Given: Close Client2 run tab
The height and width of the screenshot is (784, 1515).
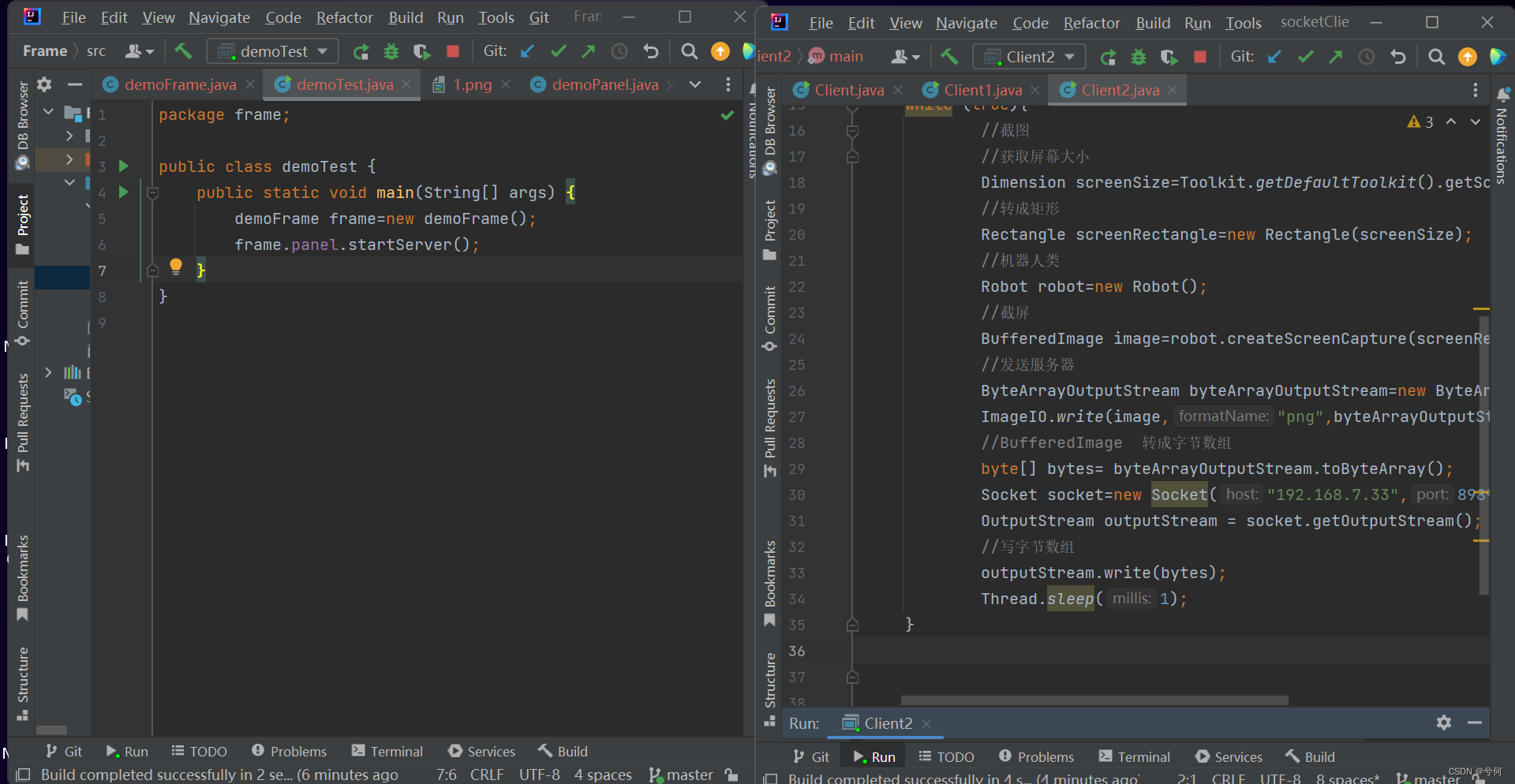Looking at the screenshot, I should [x=926, y=723].
